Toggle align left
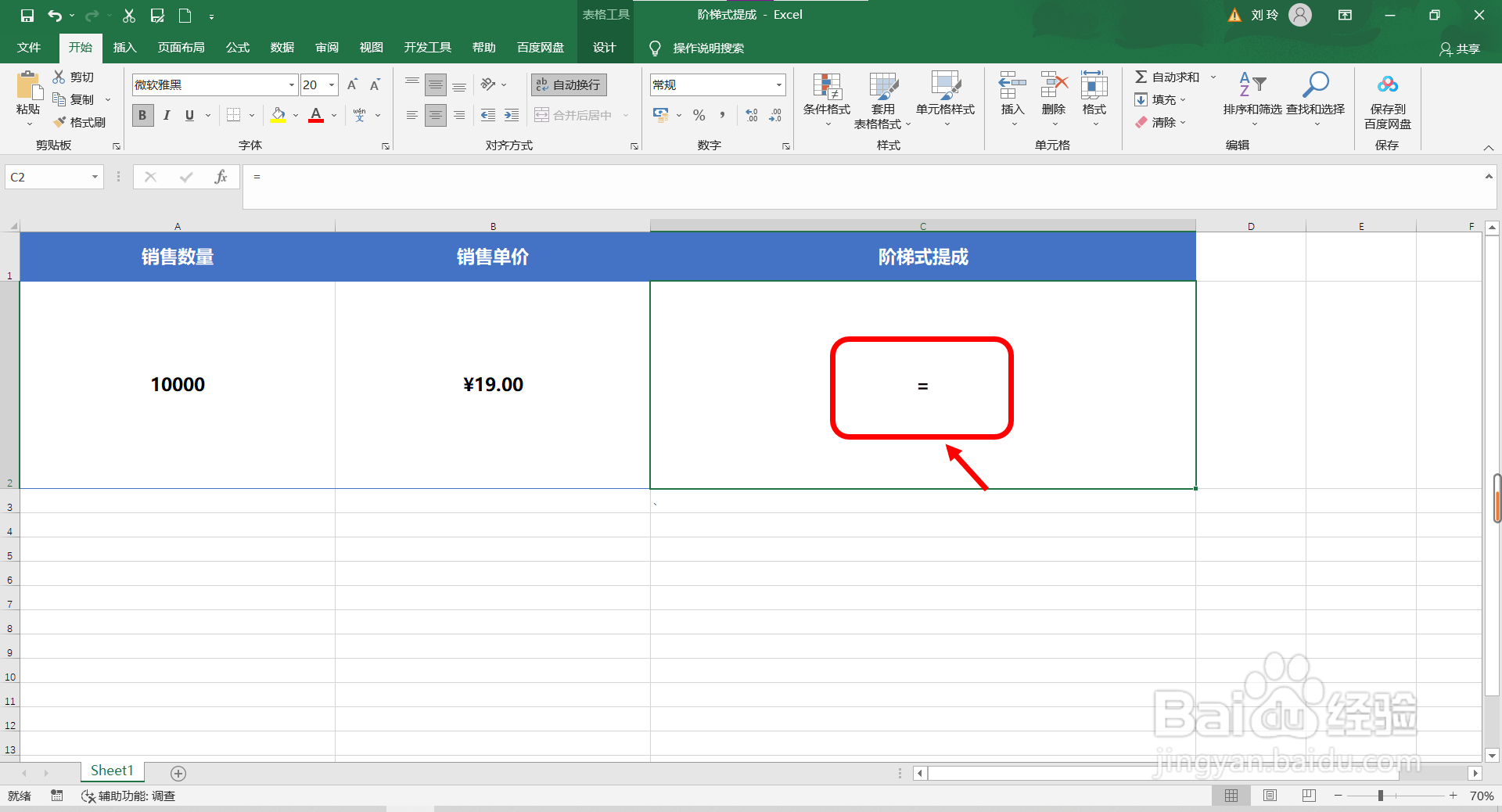1502x812 pixels. [x=412, y=115]
